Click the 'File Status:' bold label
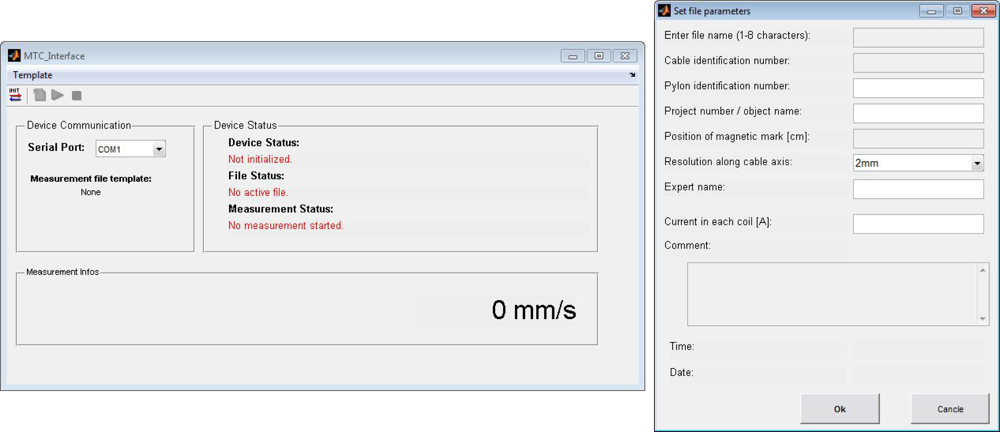The image size is (1000, 432). click(x=256, y=175)
